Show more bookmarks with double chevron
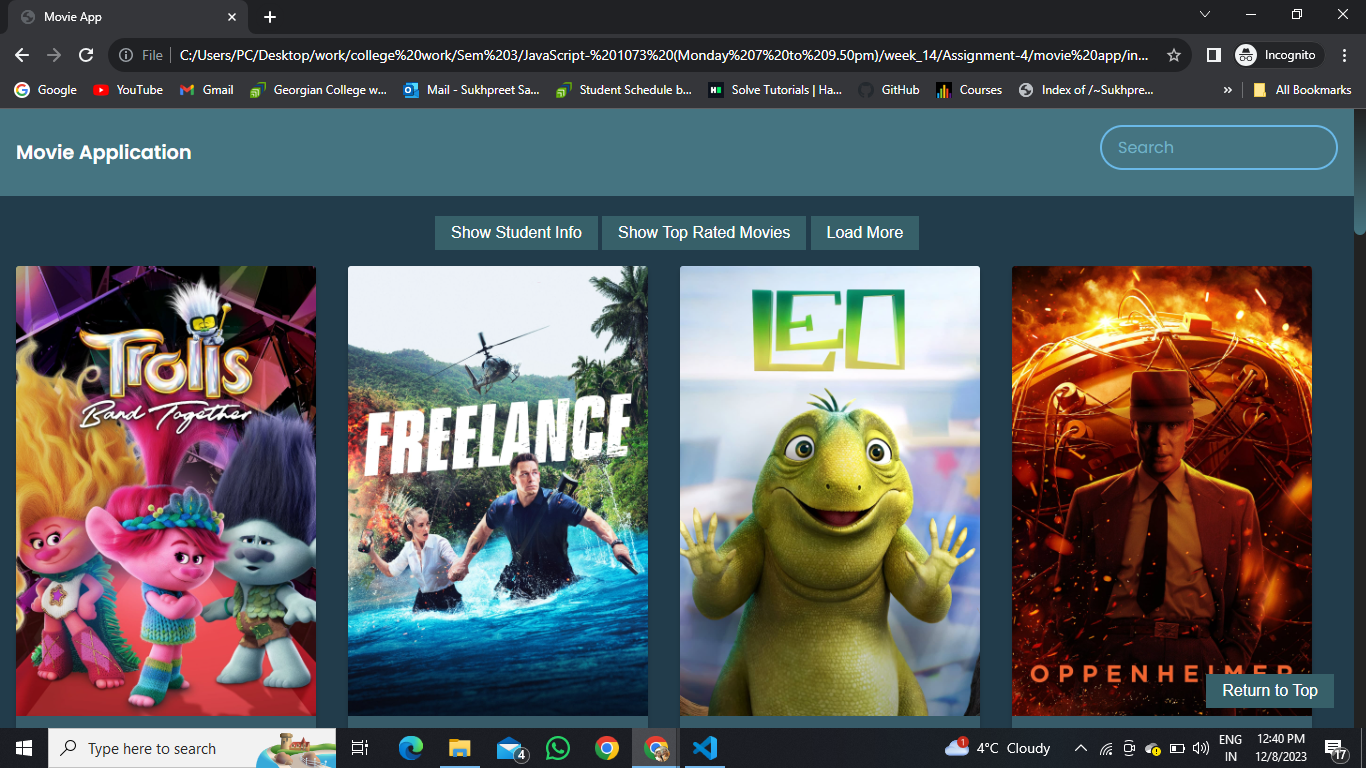The height and width of the screenshot is (768, 1366). pyautogui.click(x=1227, y=90)
